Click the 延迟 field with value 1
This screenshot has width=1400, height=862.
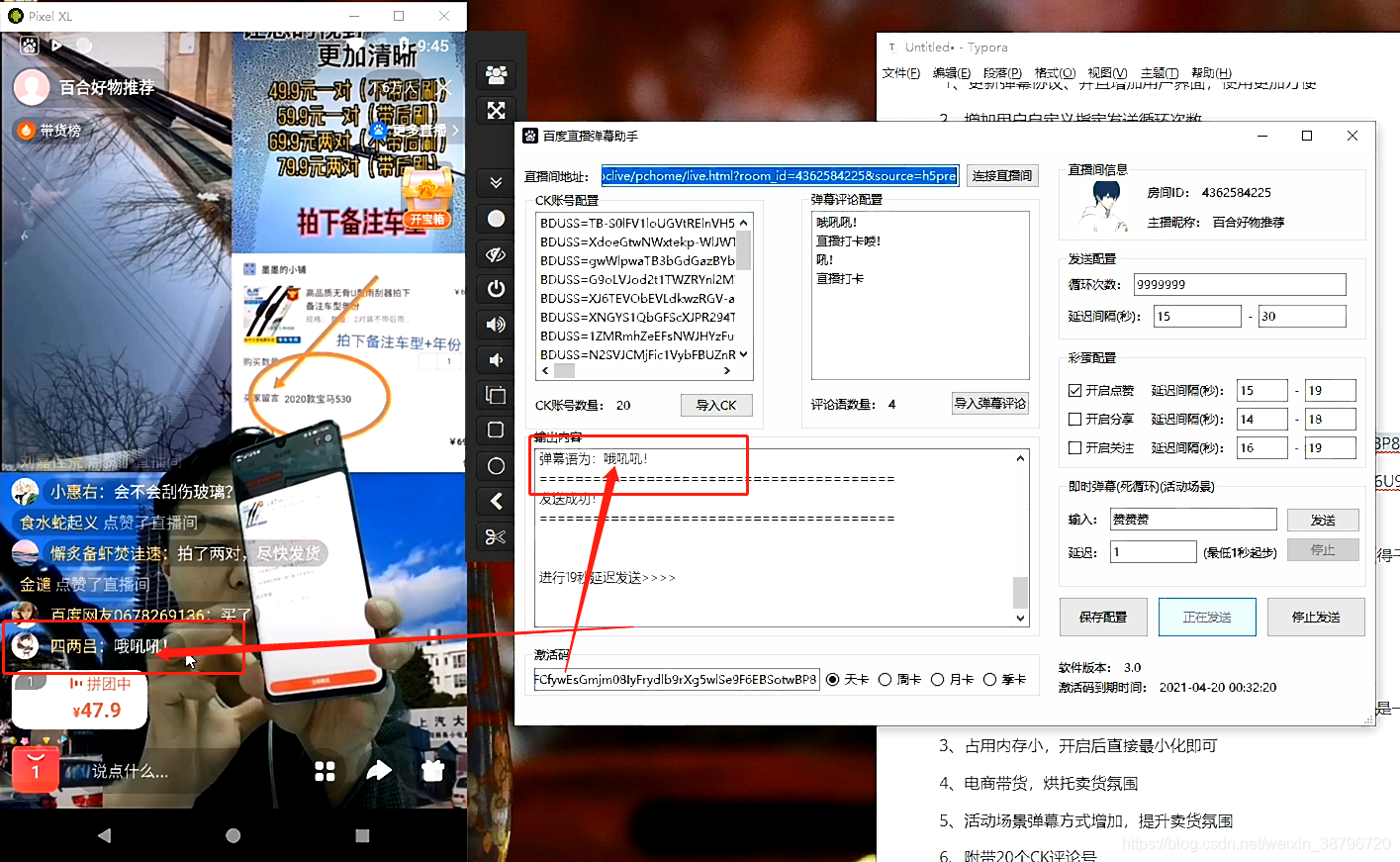[1154, 552]
